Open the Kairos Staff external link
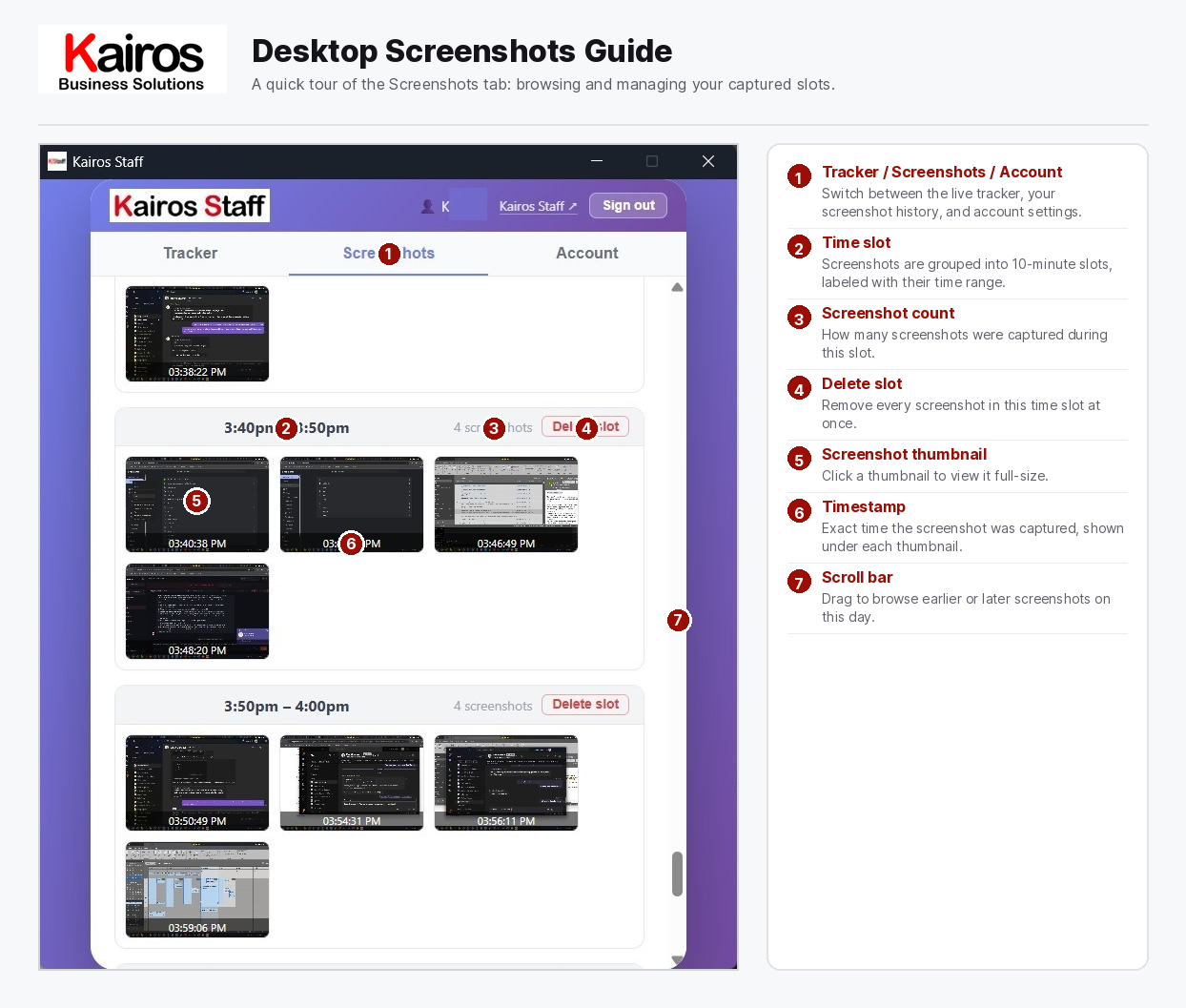This screenshot has width=1186, height=1008. pyautogui.click(x=538, y=206)
